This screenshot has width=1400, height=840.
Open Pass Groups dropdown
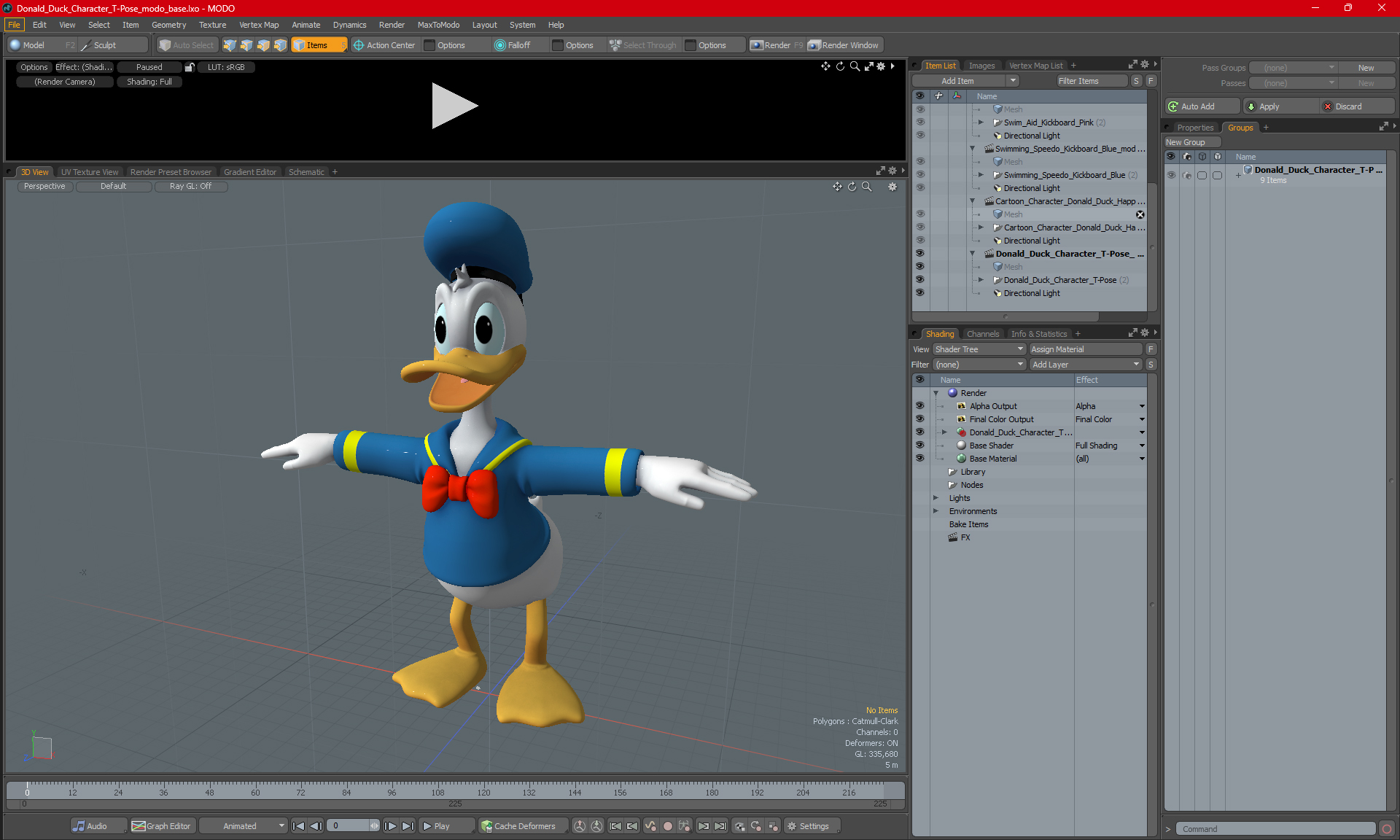tap(1293, 68)
